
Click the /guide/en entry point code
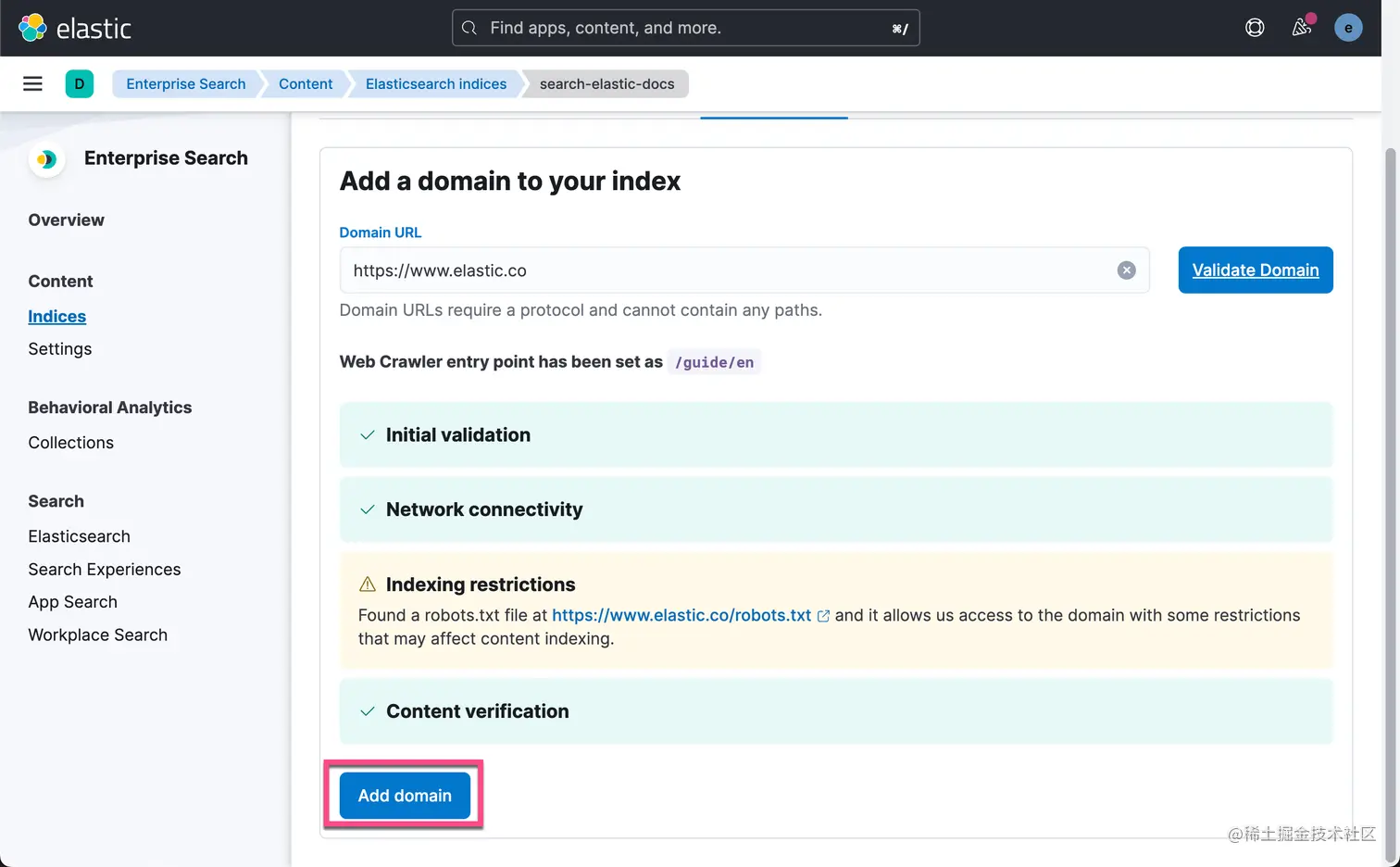[714, 362]
